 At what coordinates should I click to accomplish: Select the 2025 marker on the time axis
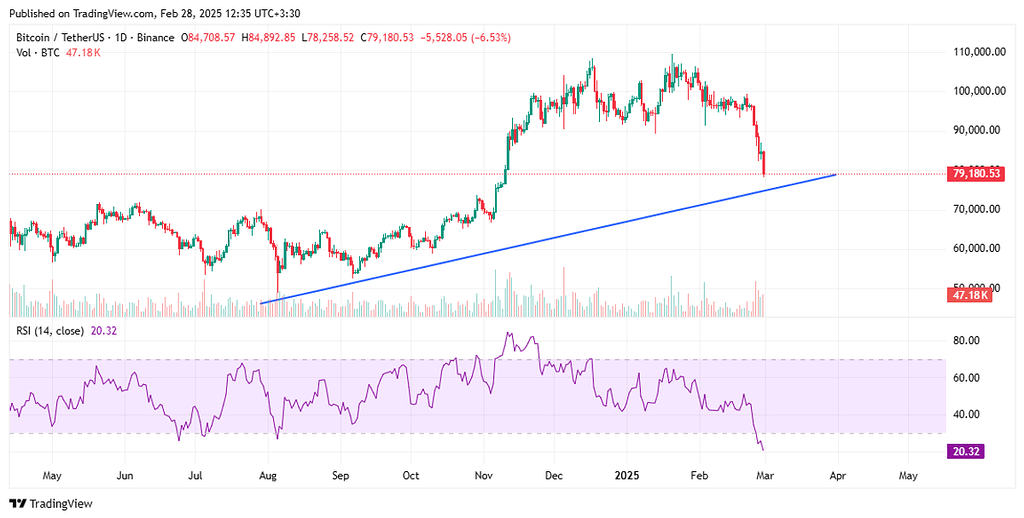coord(628,476)
